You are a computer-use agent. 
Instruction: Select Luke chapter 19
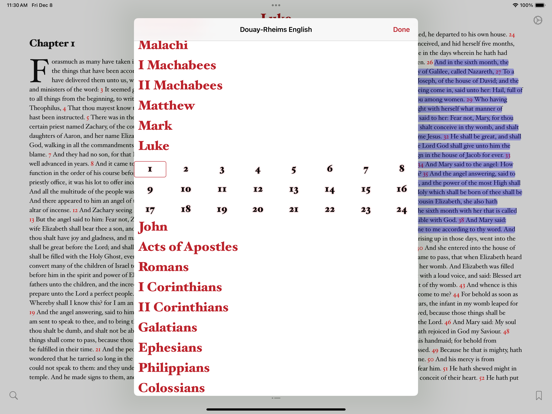point(222,210)
